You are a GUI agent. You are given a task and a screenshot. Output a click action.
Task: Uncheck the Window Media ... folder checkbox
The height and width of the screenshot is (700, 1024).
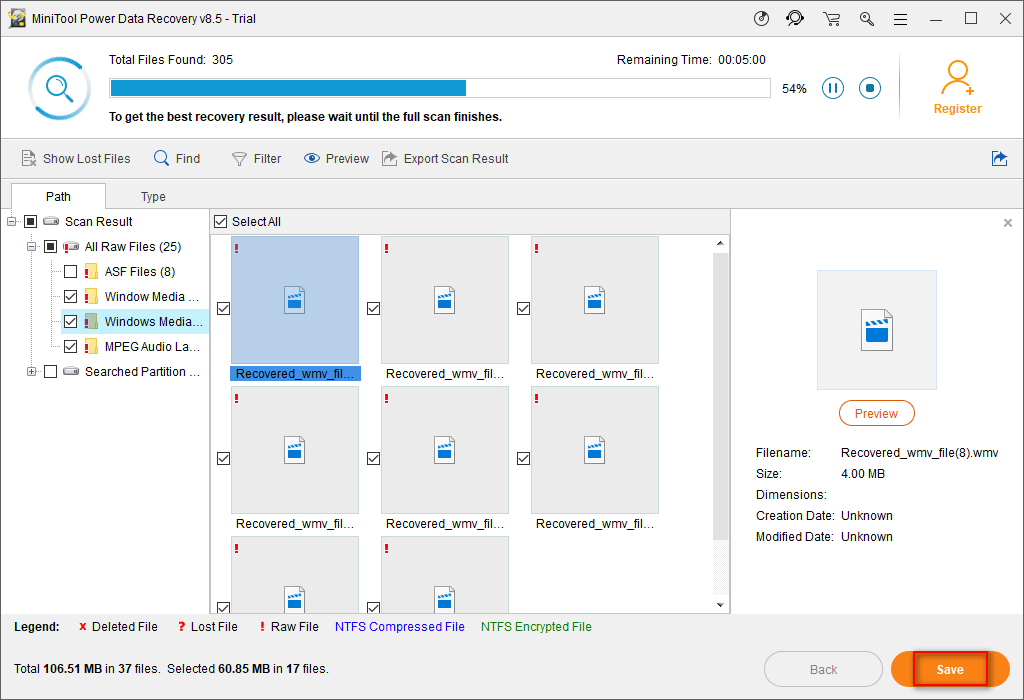tap(71, 296)
